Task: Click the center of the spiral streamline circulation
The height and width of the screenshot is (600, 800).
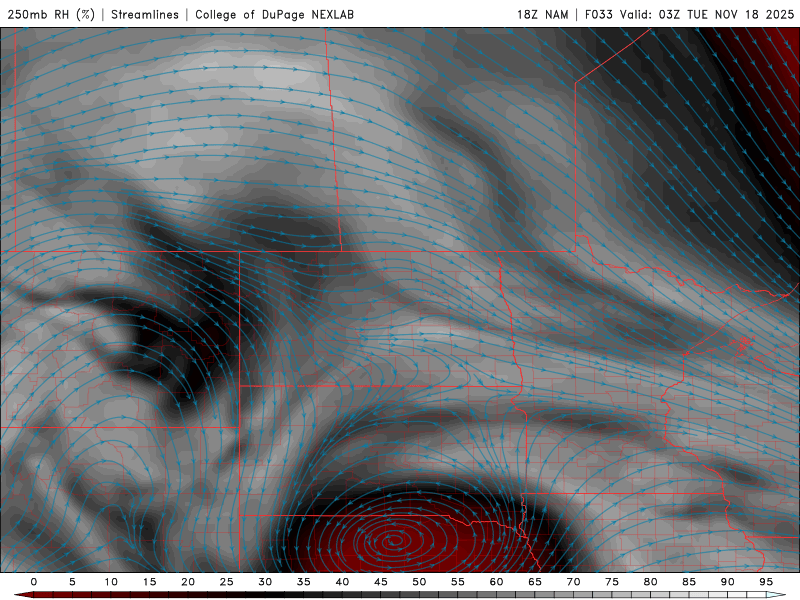Action: coord(392,540)
